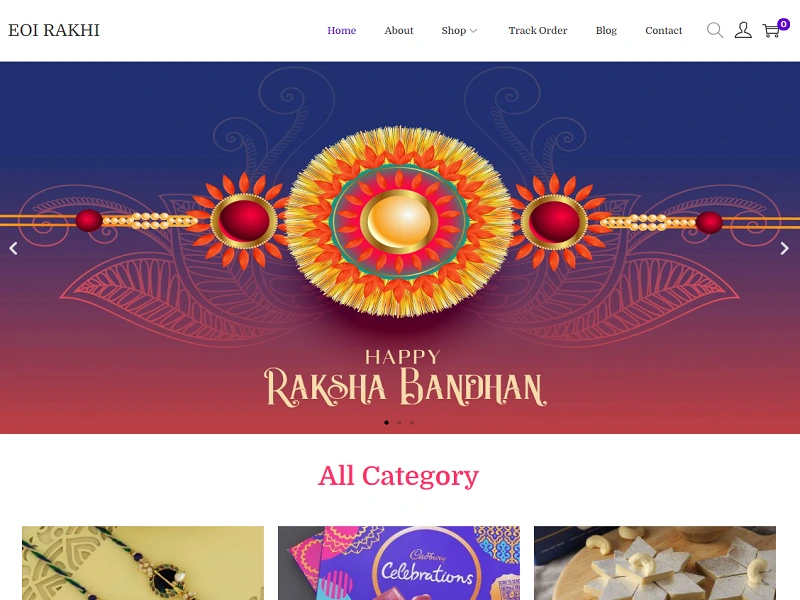Open the Shop menu item
The width and height of the screenshot is (800, 600).
pos(454,31)
